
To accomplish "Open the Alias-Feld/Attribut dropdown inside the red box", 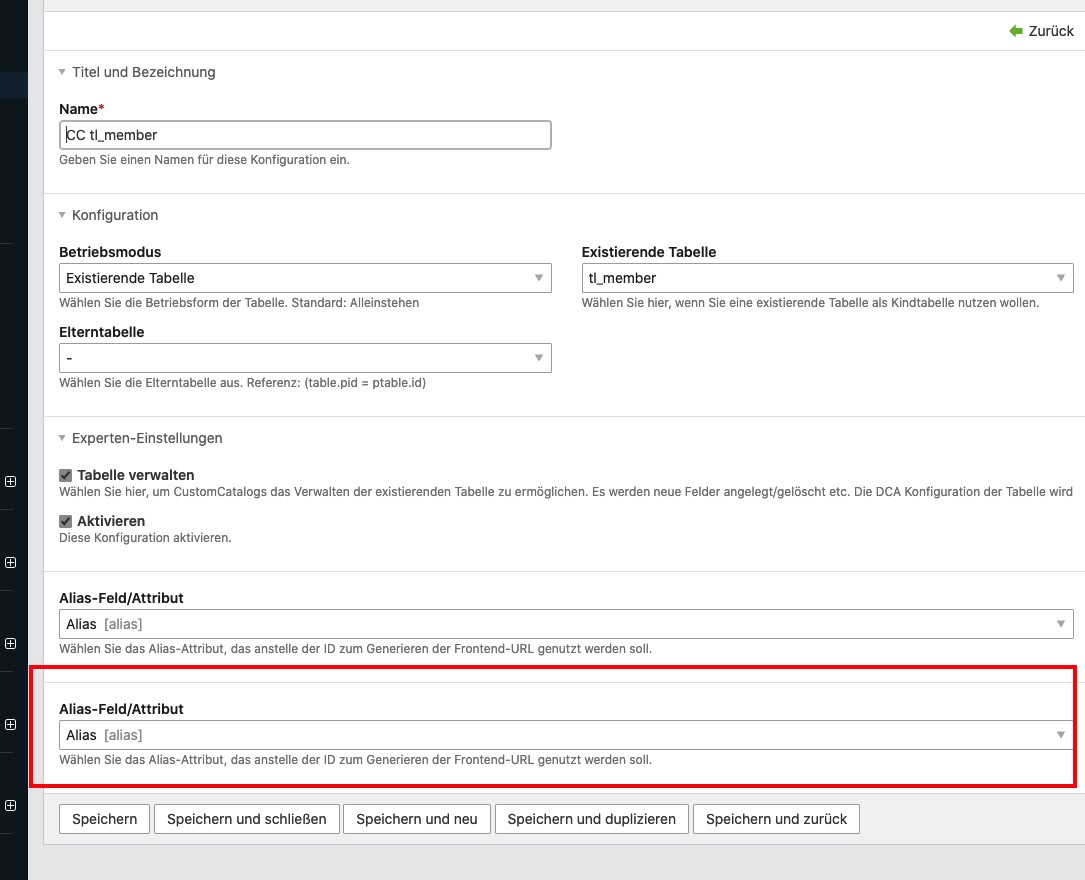I will [566, 735].
